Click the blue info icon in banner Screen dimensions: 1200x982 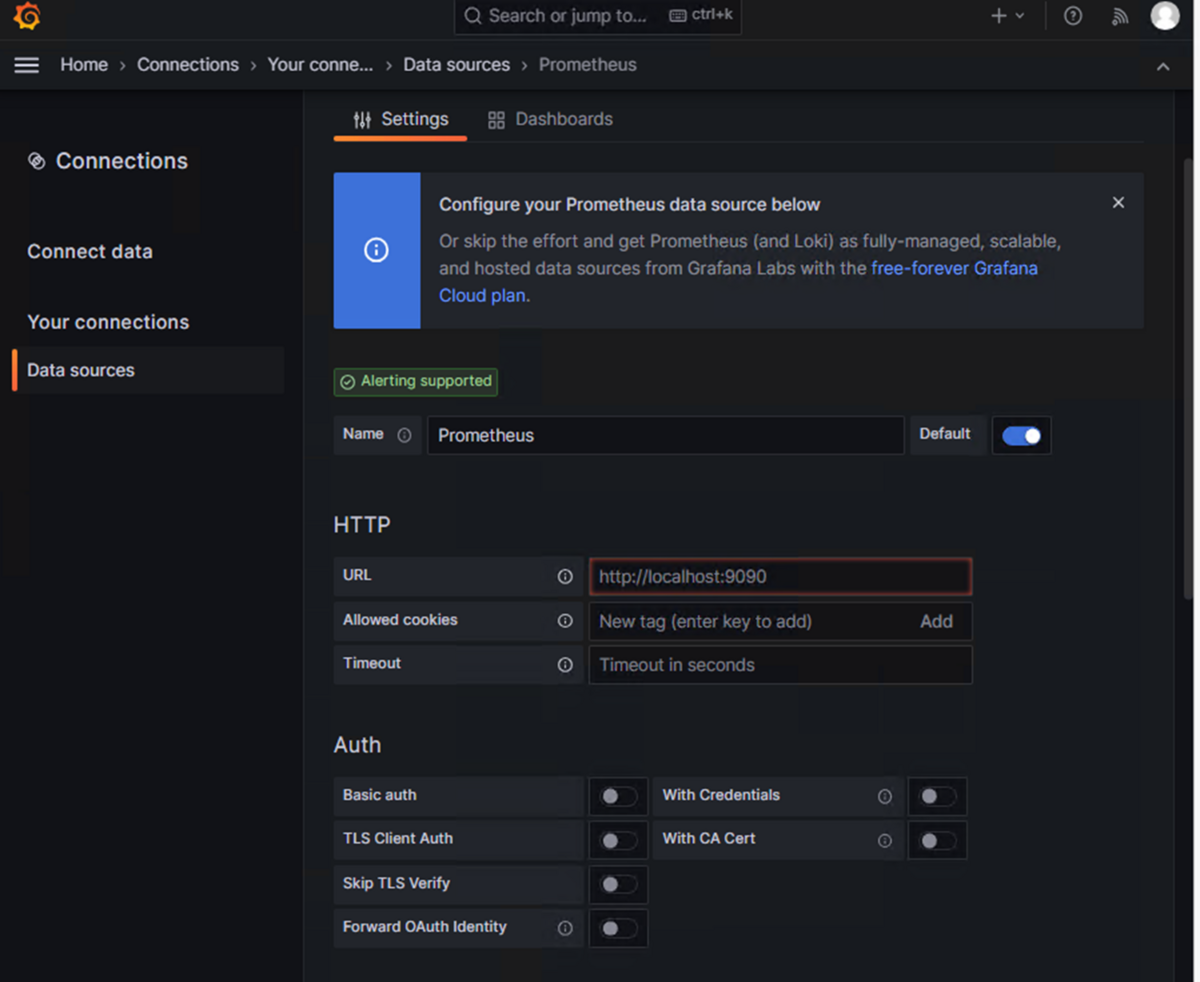click(376, 250)
